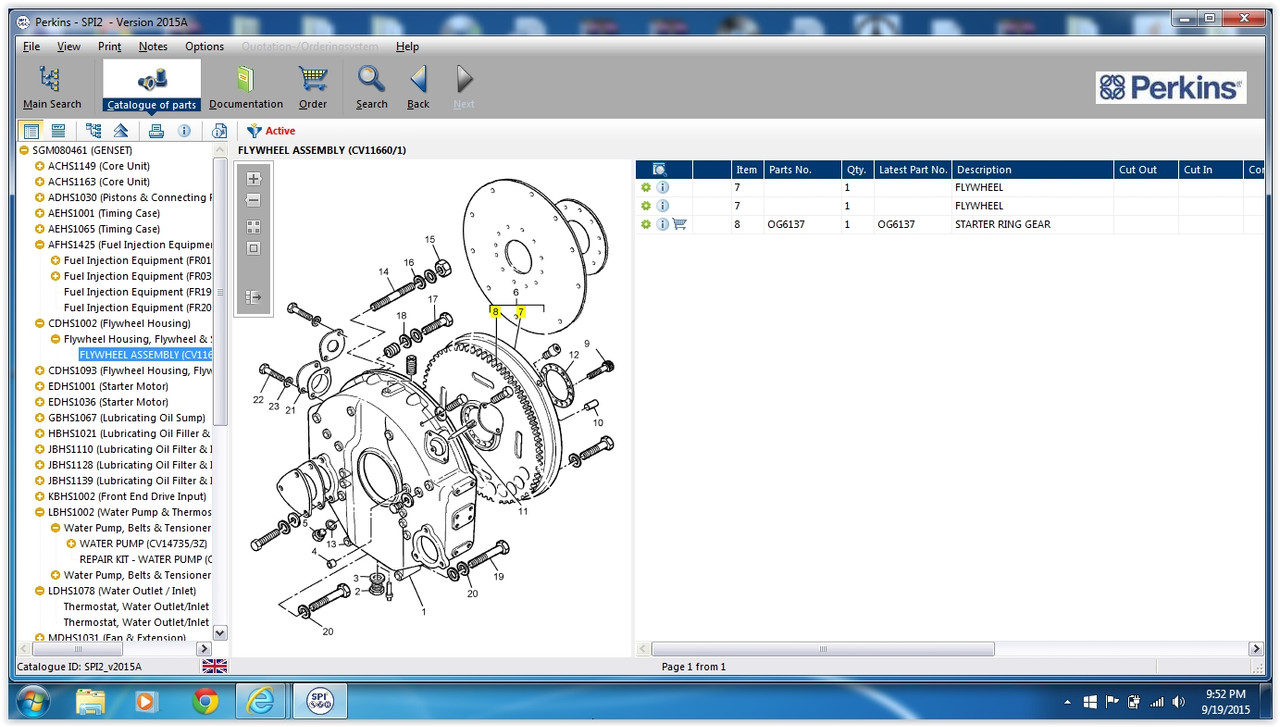Click the parts table search header icon
The image size is (1280, 727).
[x=659, y=170]
